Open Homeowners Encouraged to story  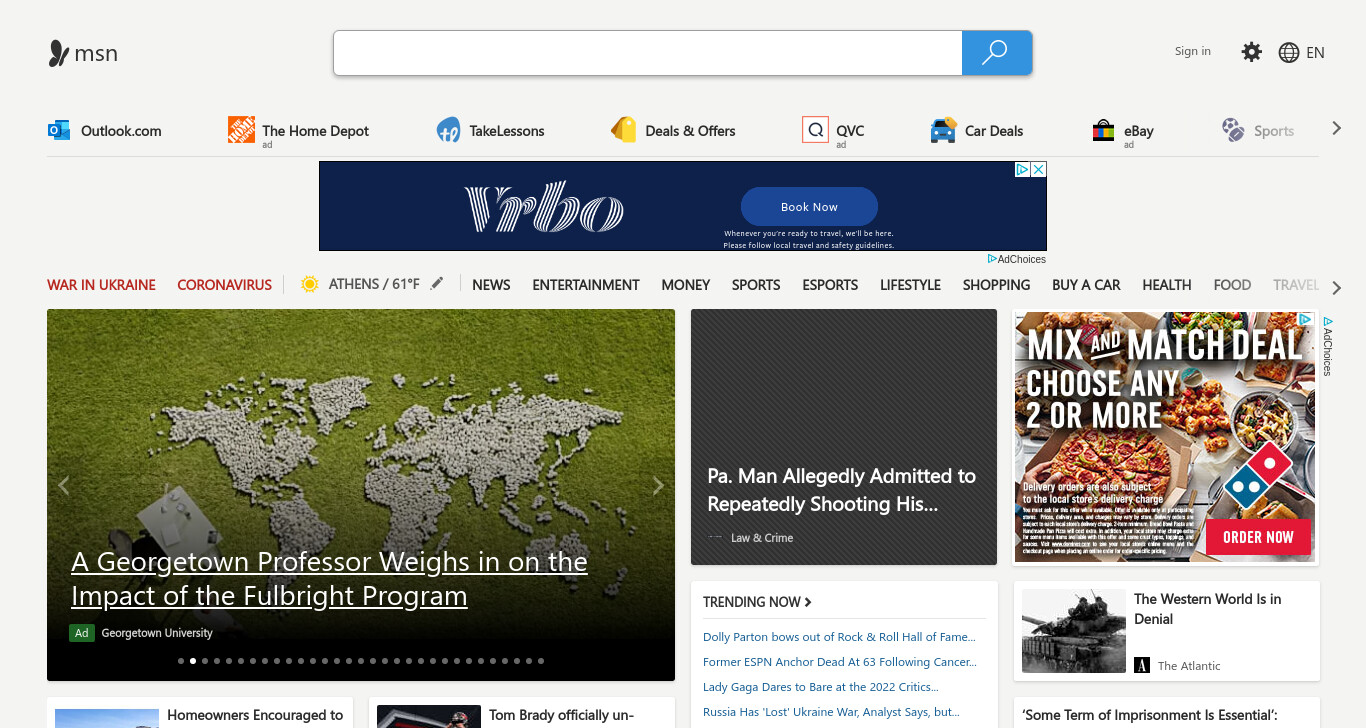255,715
